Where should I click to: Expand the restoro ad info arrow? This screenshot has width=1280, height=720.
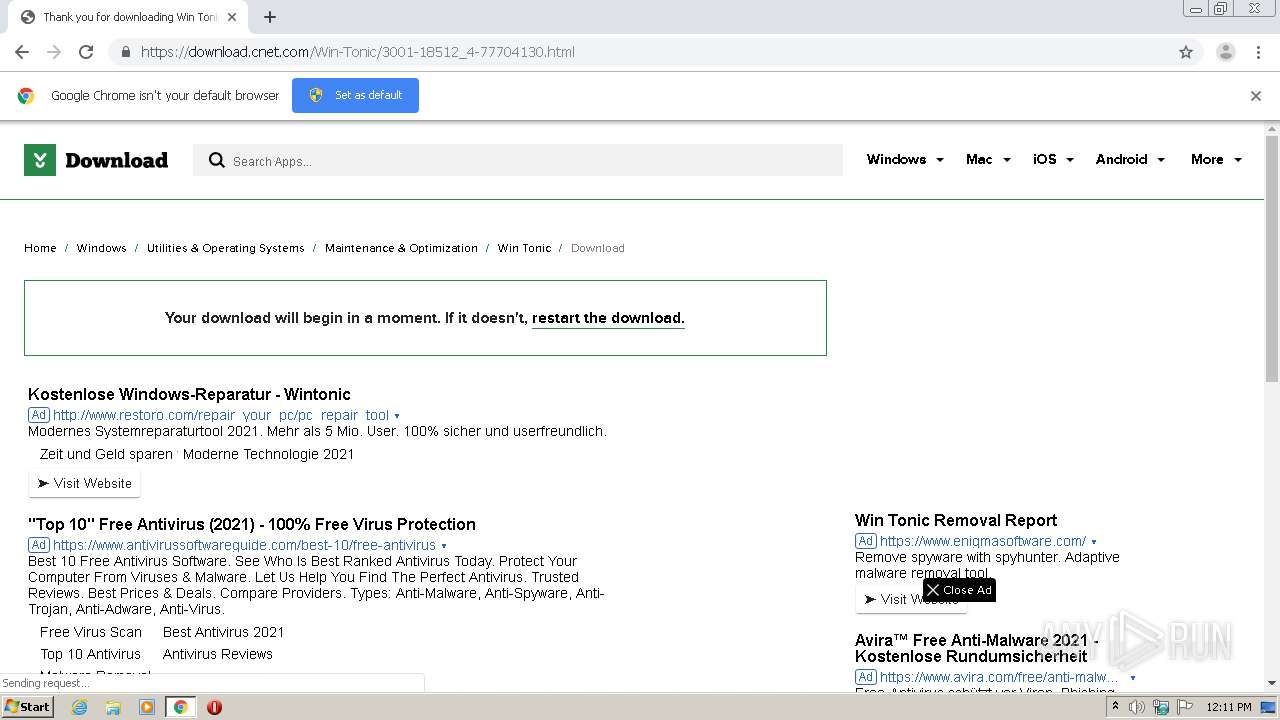[x=397, y=416]
